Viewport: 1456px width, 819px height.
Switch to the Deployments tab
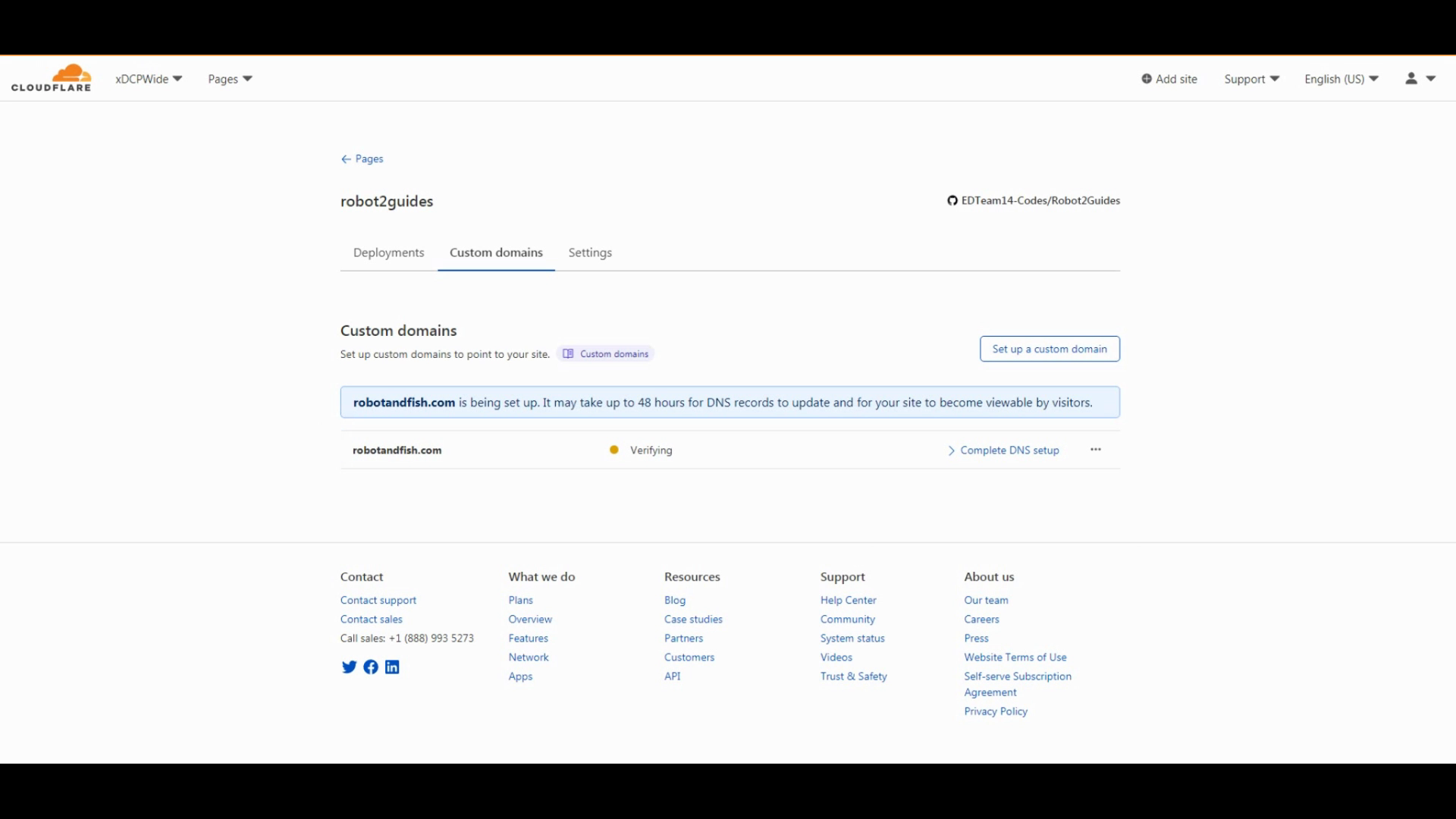pyautogui.click(x=388, y=253)
